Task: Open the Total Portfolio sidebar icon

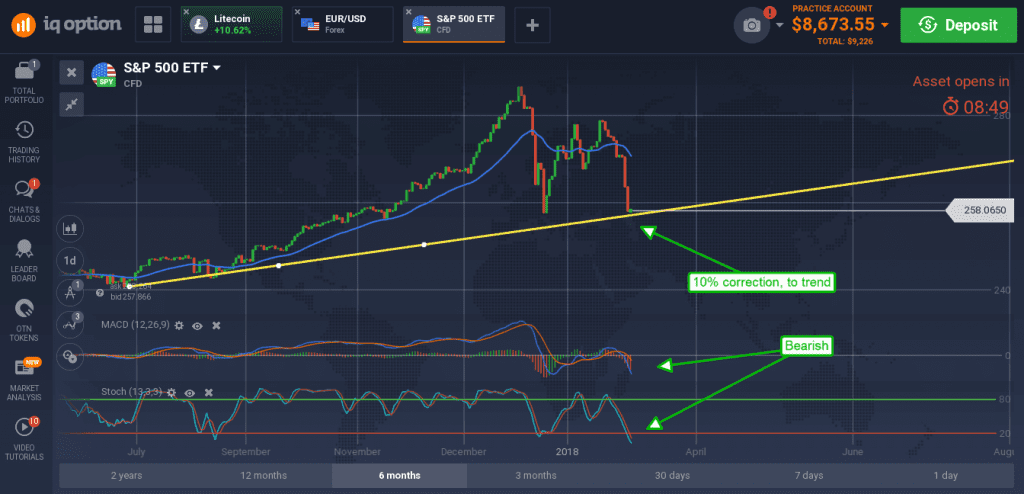Action: (24, 80)
